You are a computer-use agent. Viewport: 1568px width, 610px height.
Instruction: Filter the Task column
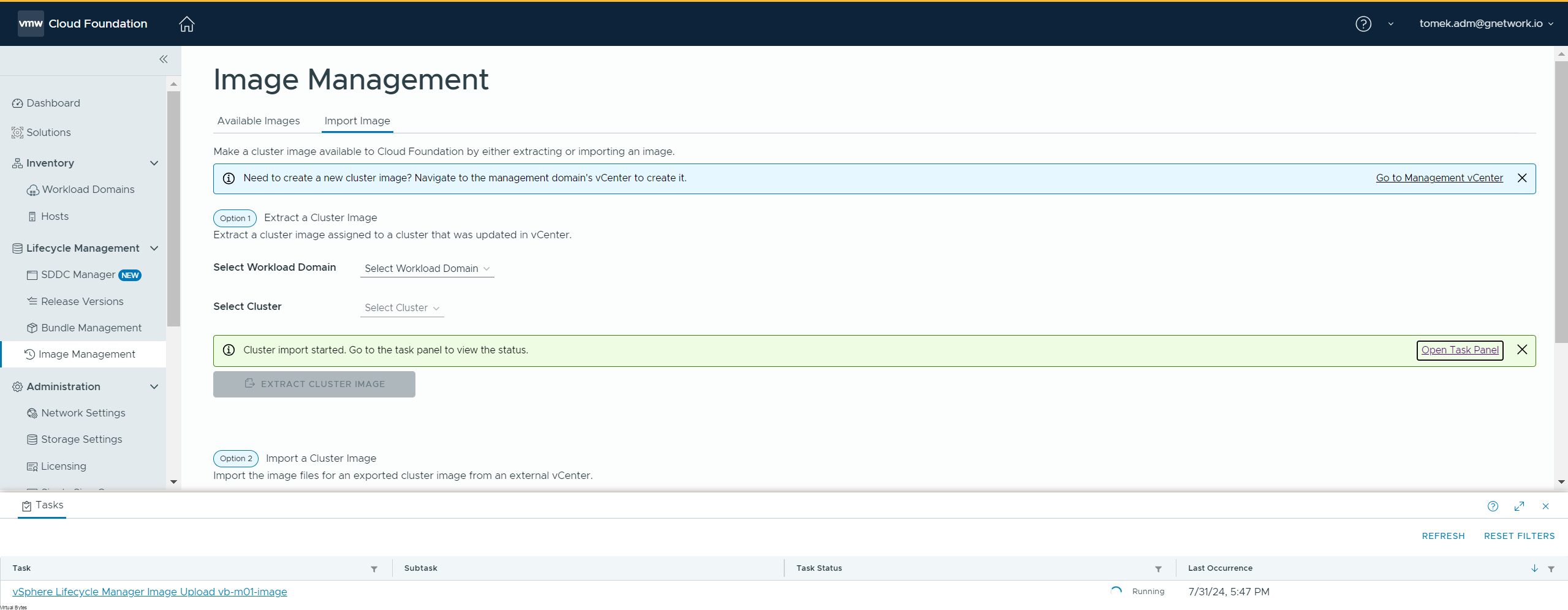coord(374,569)
